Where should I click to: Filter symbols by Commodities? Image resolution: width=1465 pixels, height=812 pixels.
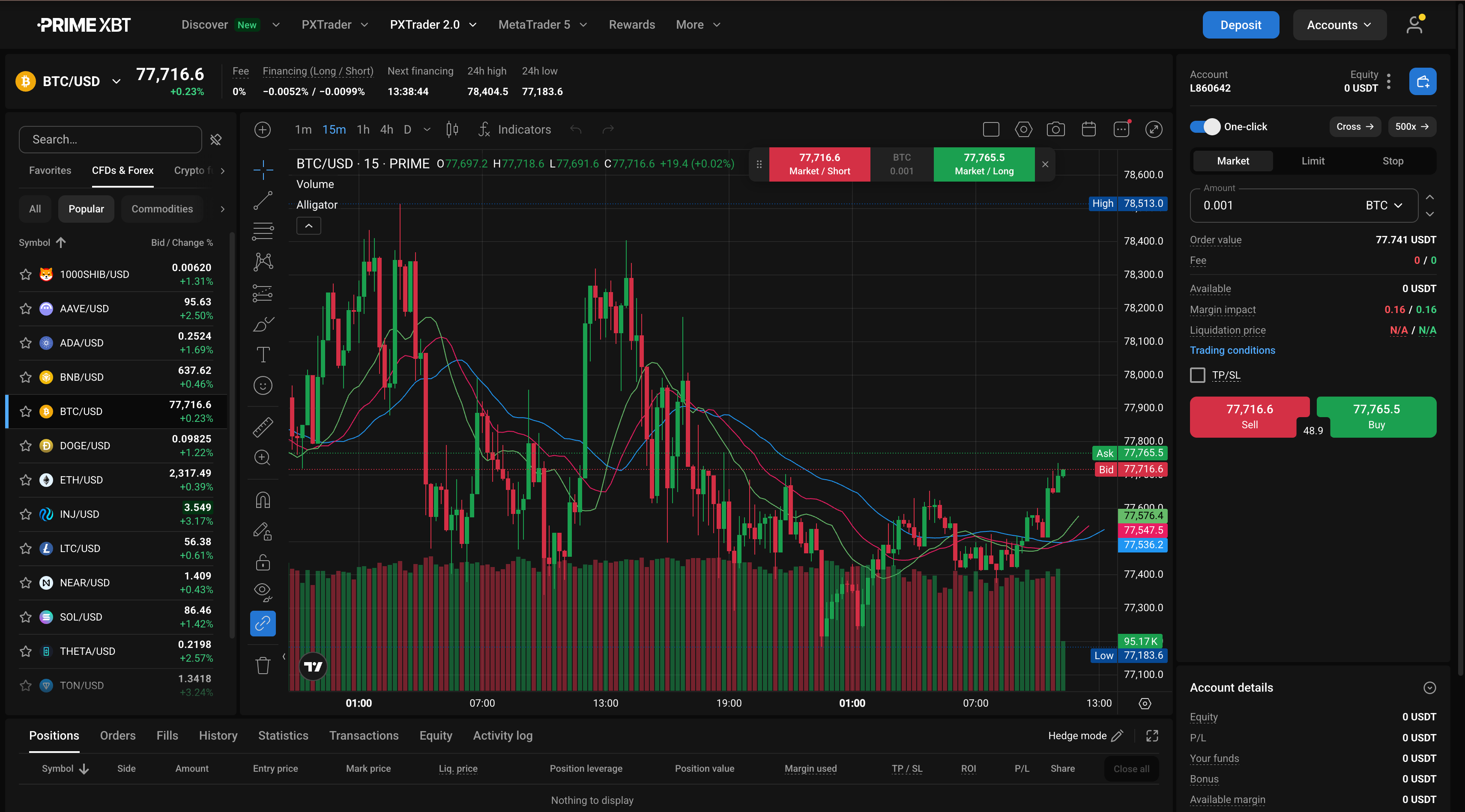coord(162,209)
